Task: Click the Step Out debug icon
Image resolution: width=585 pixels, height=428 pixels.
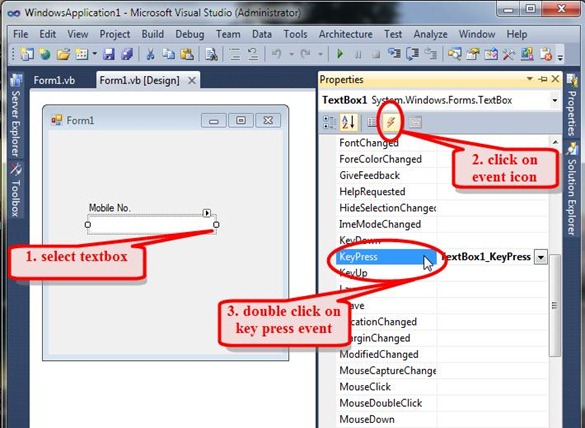Action: pyautogui.click(x=431, y=54)
